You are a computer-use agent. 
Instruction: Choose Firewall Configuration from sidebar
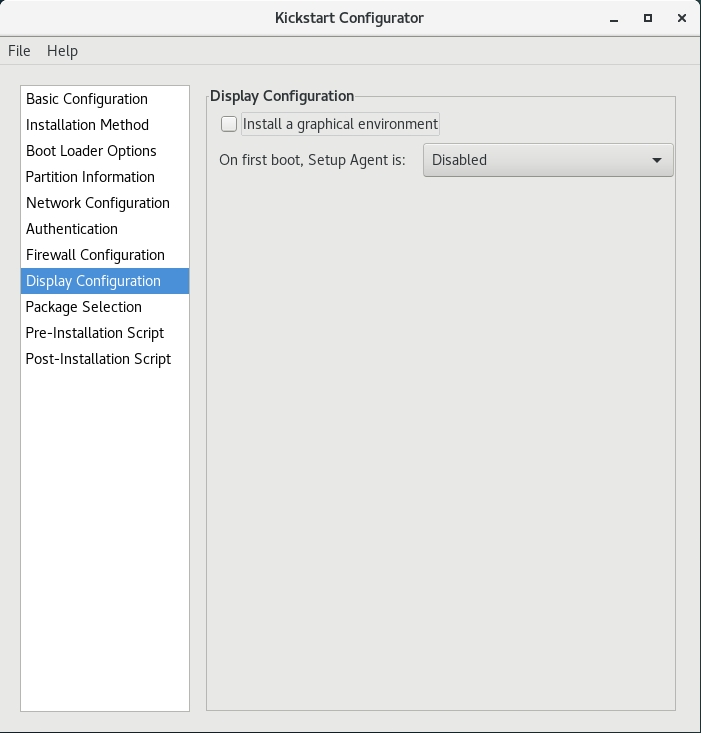(x=95, y=255)
